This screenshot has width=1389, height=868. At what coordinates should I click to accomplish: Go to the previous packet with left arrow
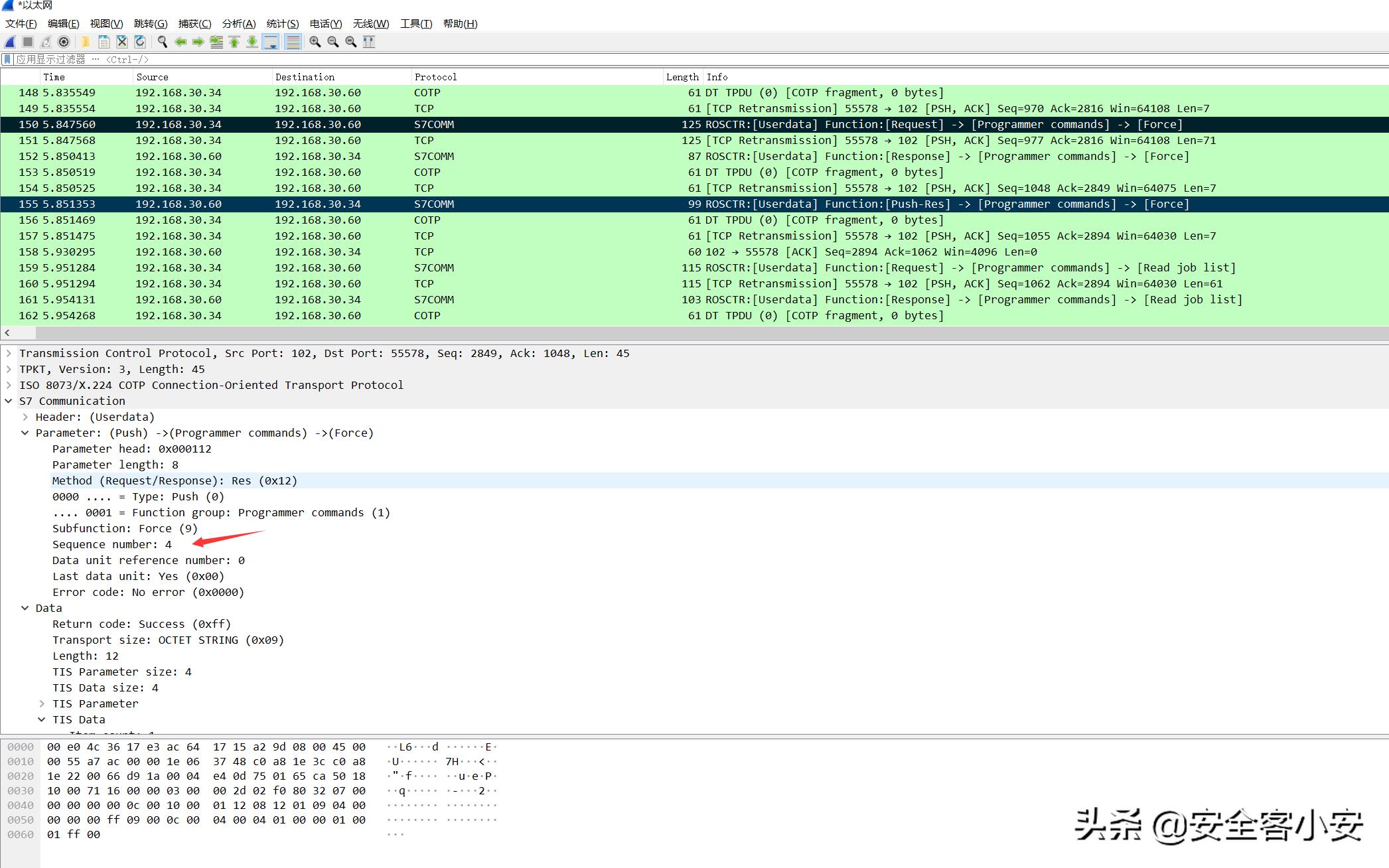click(x=180, y=42)
